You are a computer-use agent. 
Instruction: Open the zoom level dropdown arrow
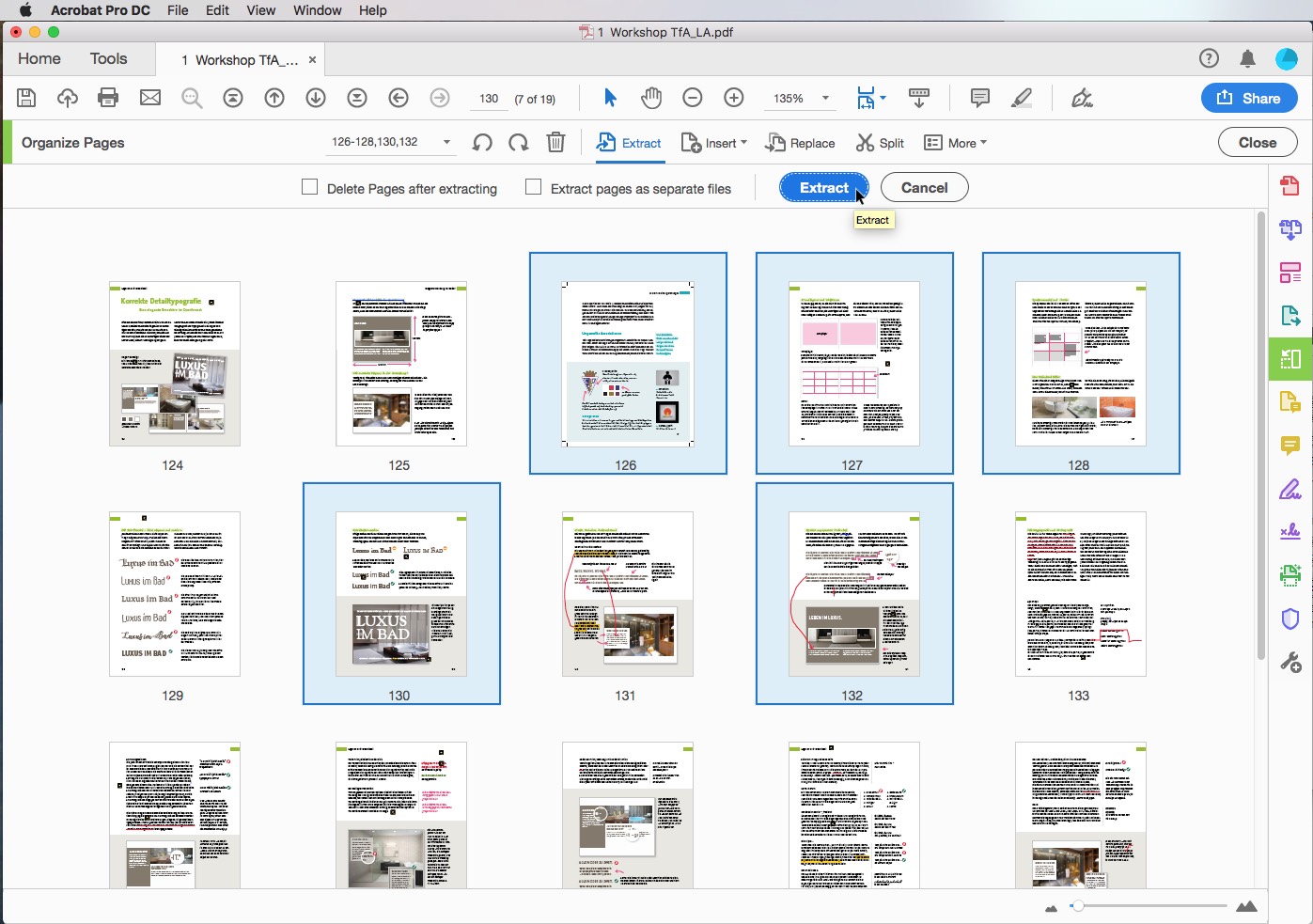pos(825,98)
